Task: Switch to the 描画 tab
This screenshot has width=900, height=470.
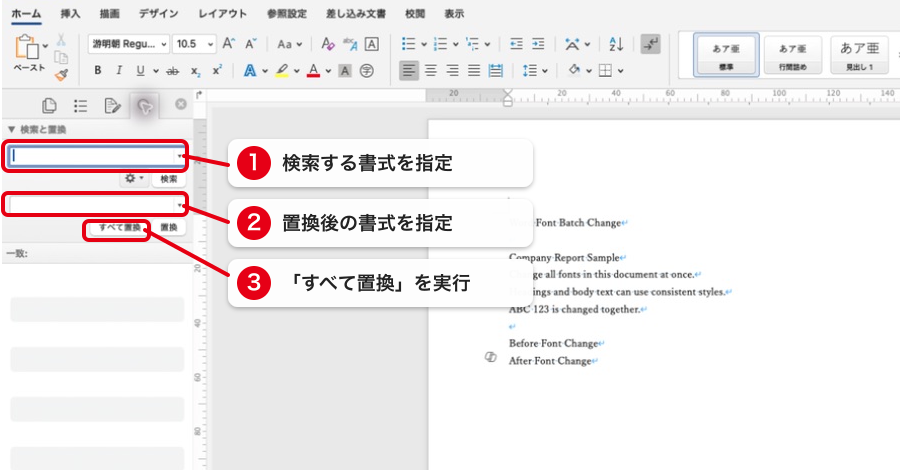Action: [109, 13]
